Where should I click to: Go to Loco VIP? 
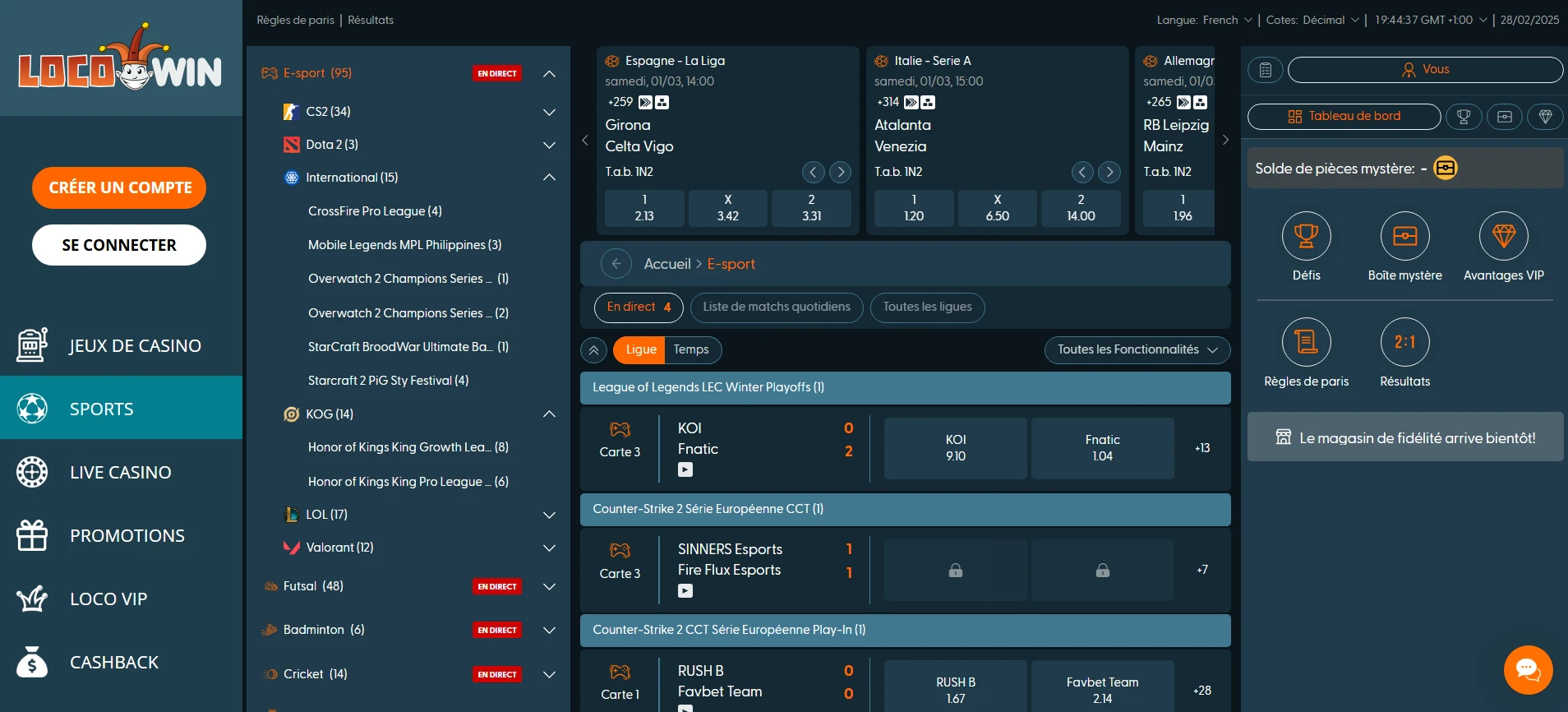click(x=121, y=599)
